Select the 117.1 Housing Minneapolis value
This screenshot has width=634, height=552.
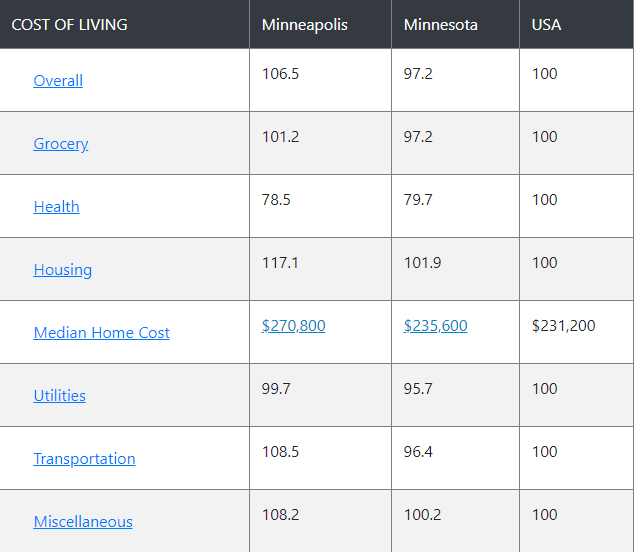(280, 263)
